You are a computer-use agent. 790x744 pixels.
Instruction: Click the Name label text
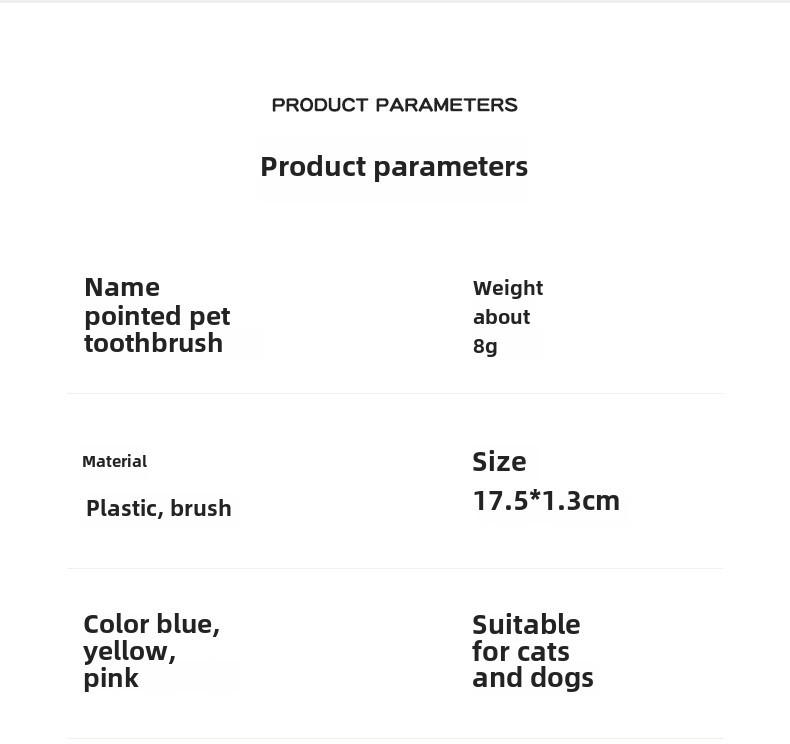point(122,288)
